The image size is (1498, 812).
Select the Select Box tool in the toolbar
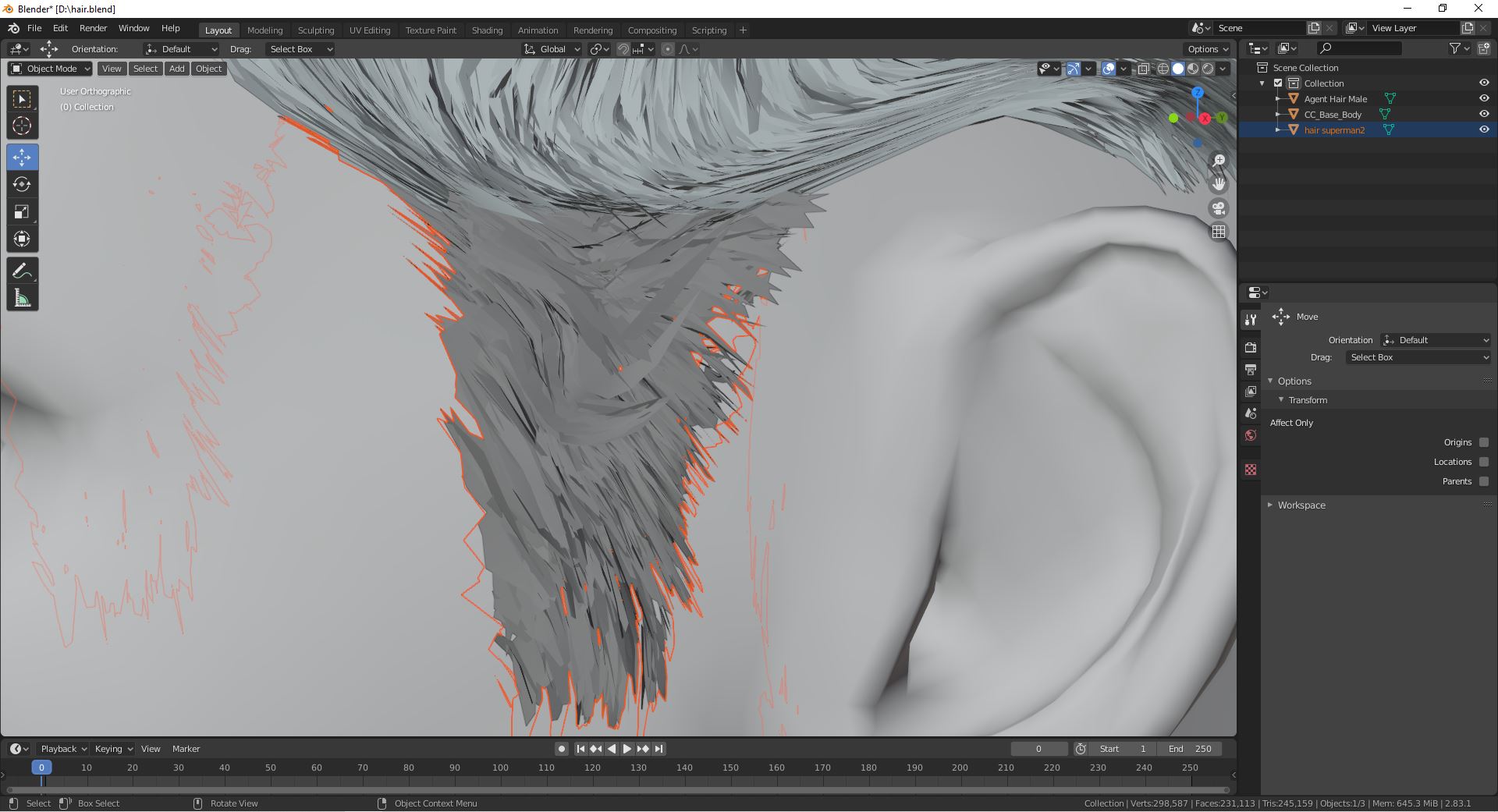[22, 99]
